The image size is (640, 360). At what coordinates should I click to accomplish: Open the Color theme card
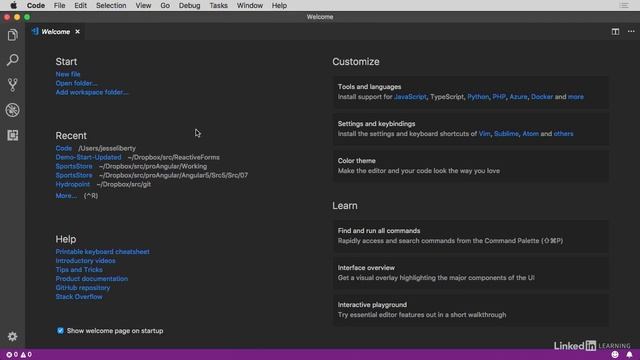coord(471,166)
